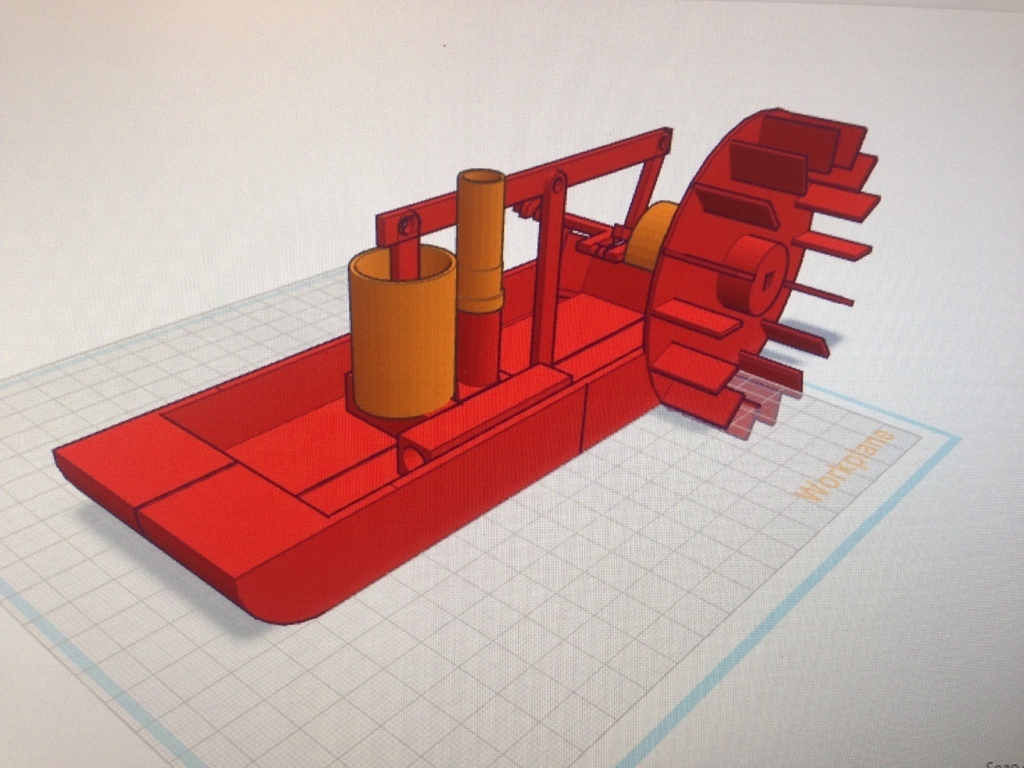Select the tall orange smokestack tube

(x=481, y=242)
